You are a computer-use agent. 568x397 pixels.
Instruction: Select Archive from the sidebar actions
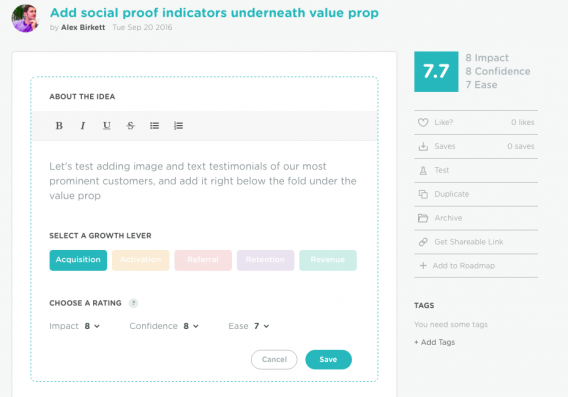[476, 218]
